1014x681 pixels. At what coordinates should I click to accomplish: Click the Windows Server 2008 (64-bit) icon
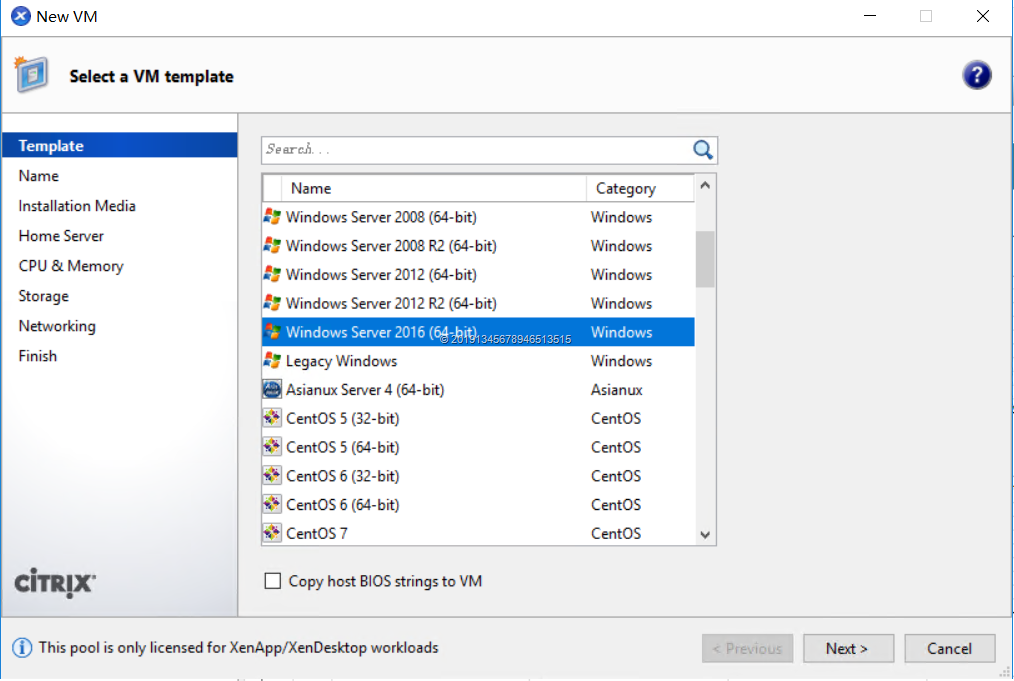(x=272, y=217)
